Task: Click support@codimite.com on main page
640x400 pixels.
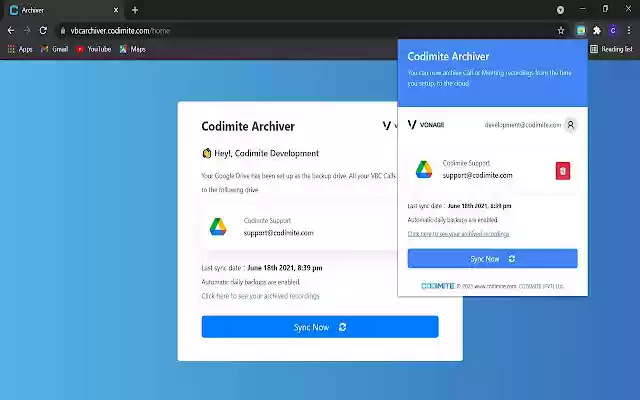Action: [279, 233]
